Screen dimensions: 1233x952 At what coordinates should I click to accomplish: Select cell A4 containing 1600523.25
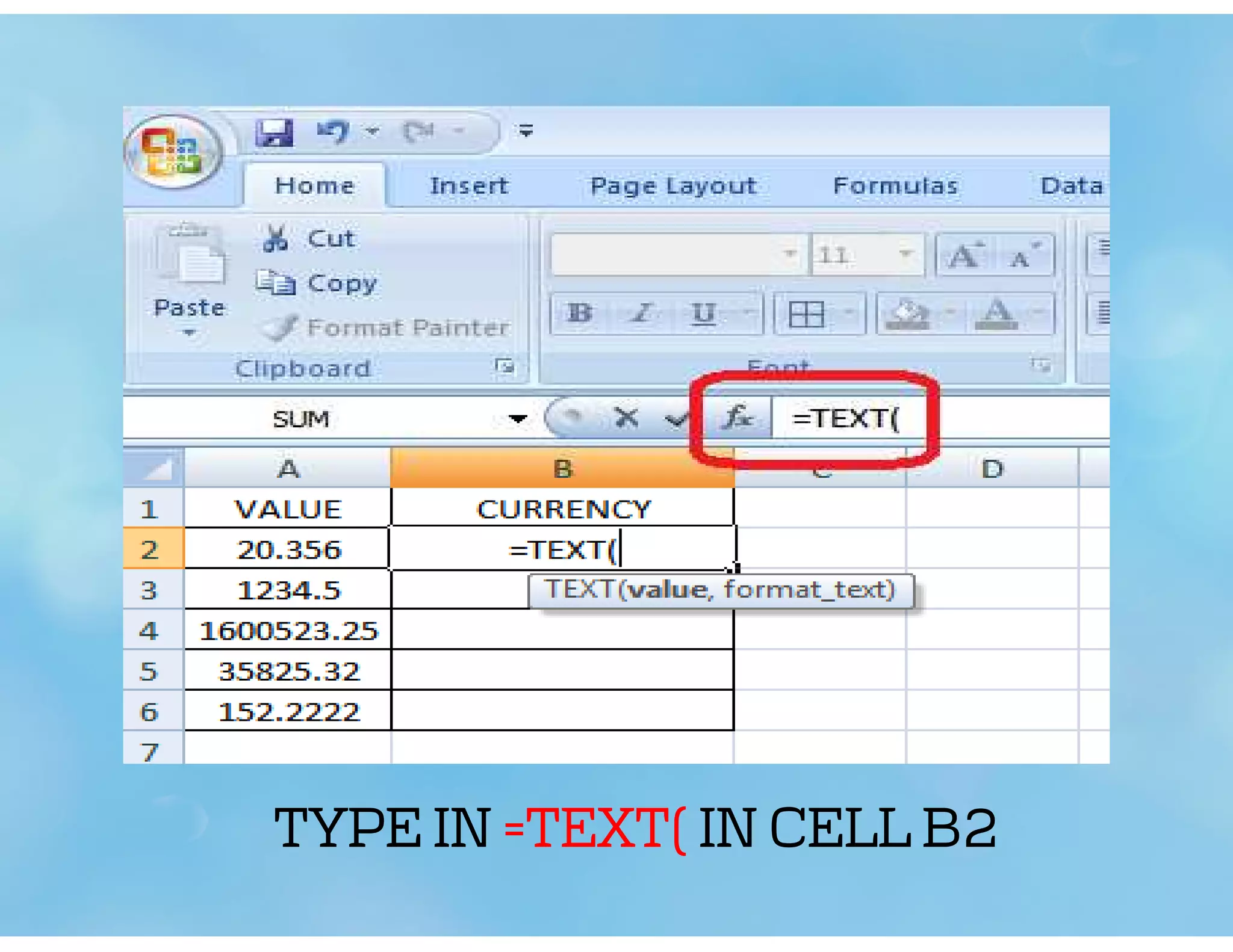point(288,631)
